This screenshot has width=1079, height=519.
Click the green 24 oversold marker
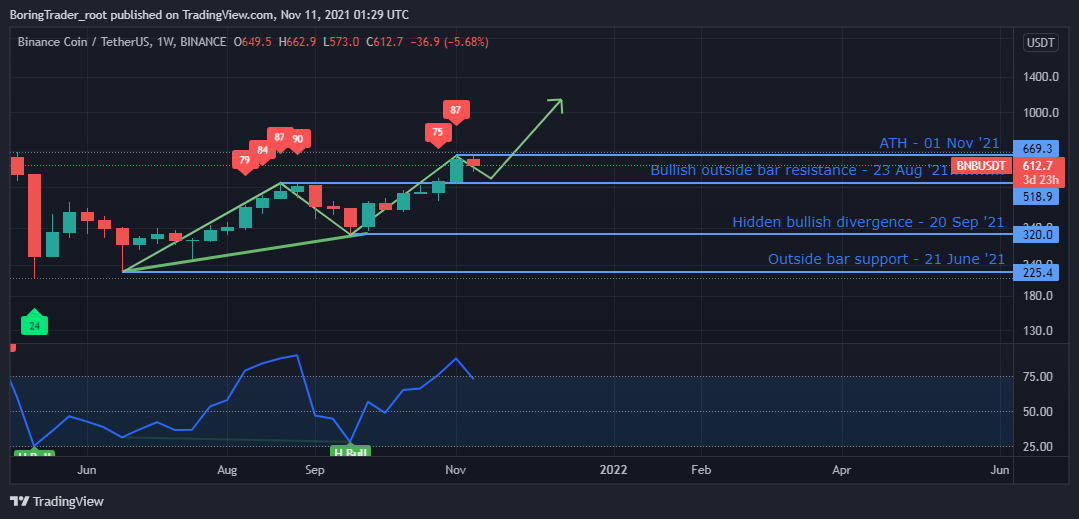click(34, 325)
